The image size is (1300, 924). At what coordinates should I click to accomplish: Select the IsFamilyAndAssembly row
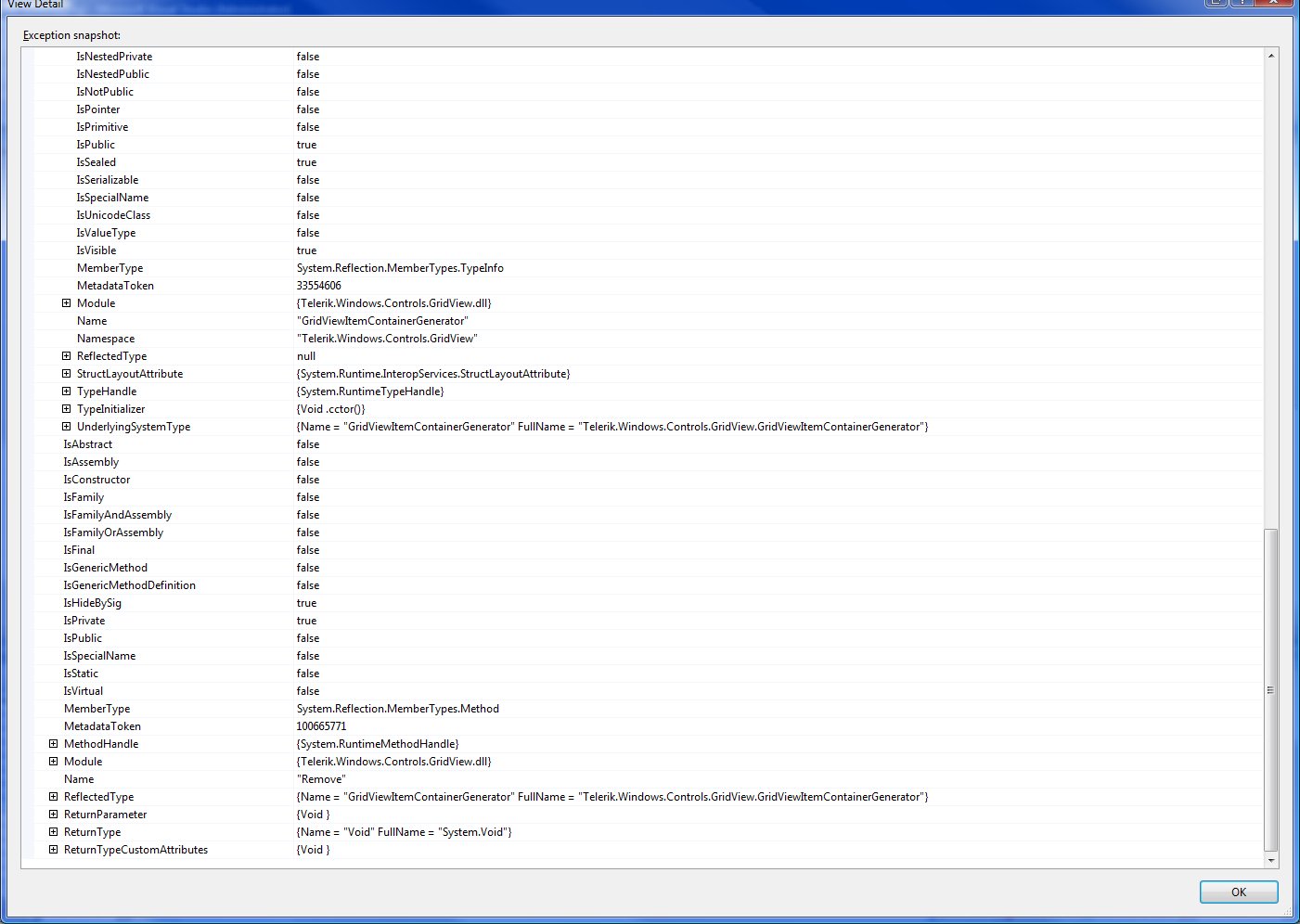[x=648, y=515]
